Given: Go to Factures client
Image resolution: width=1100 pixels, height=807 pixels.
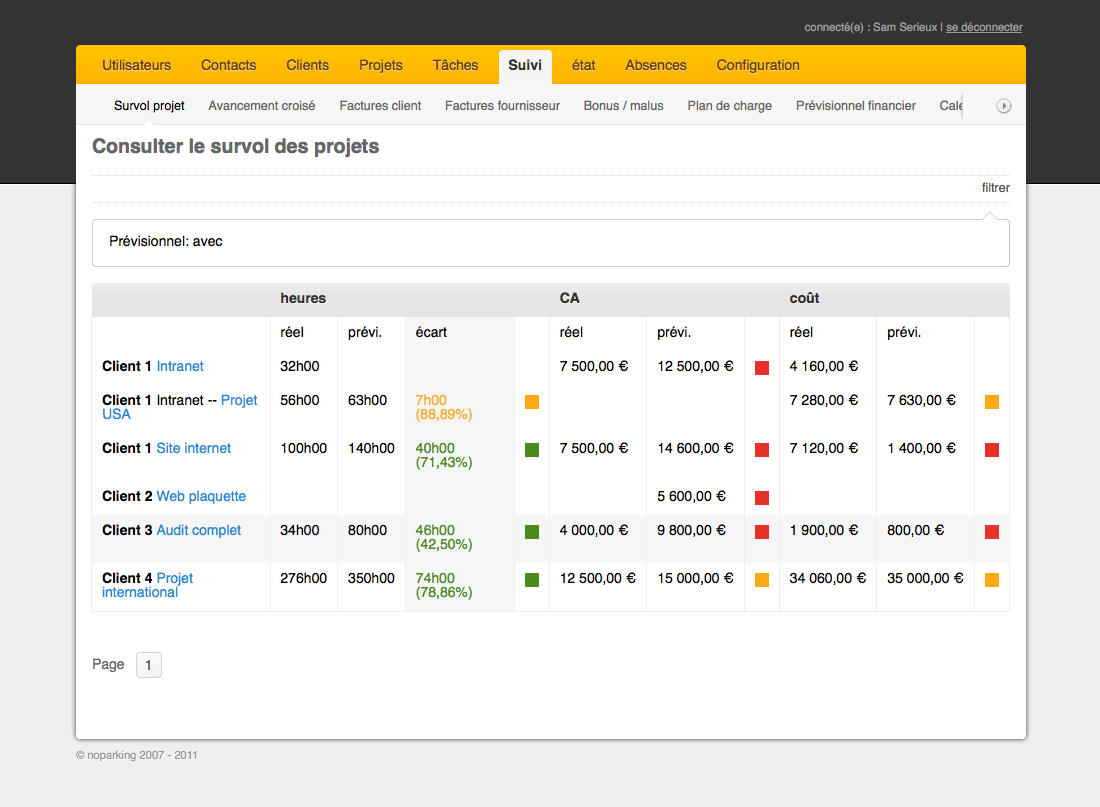Looking at the screenshot, I should [x=380, y=106].
